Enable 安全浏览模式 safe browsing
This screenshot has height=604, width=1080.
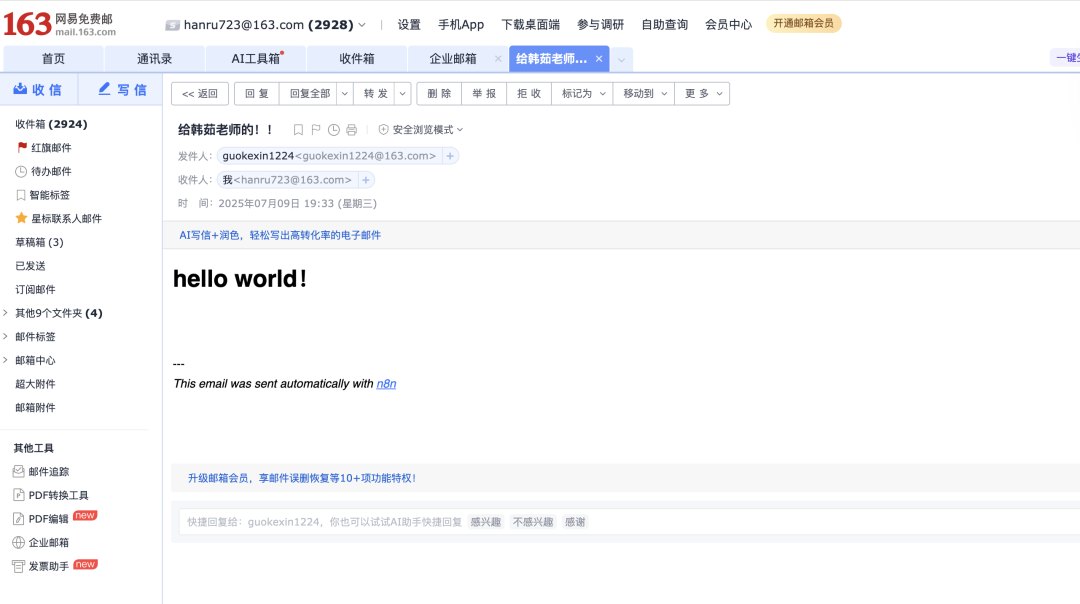click(x=421, y=129)
